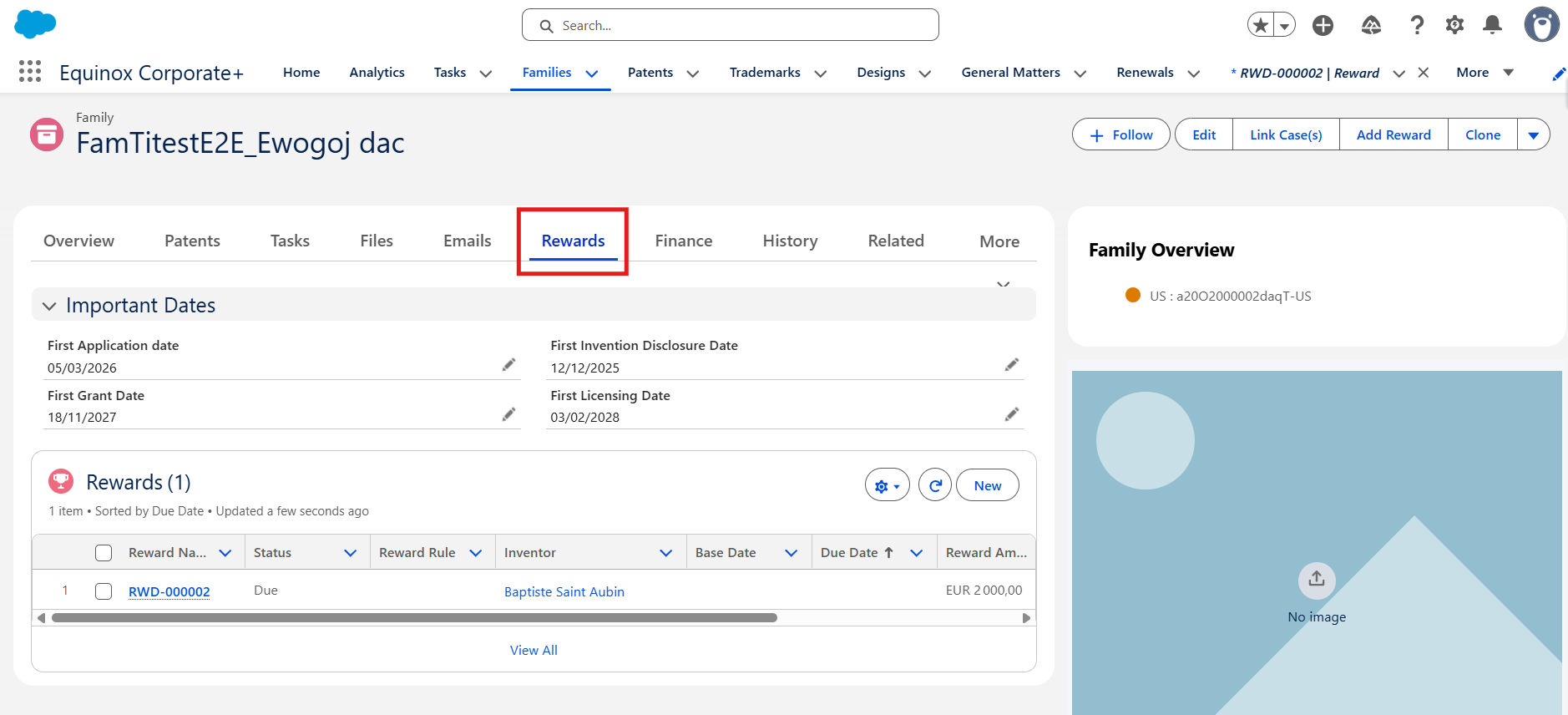Viewport: 1568px width, 715px height.
Task: Open Due Date column menu
Action: coord(917,553)
